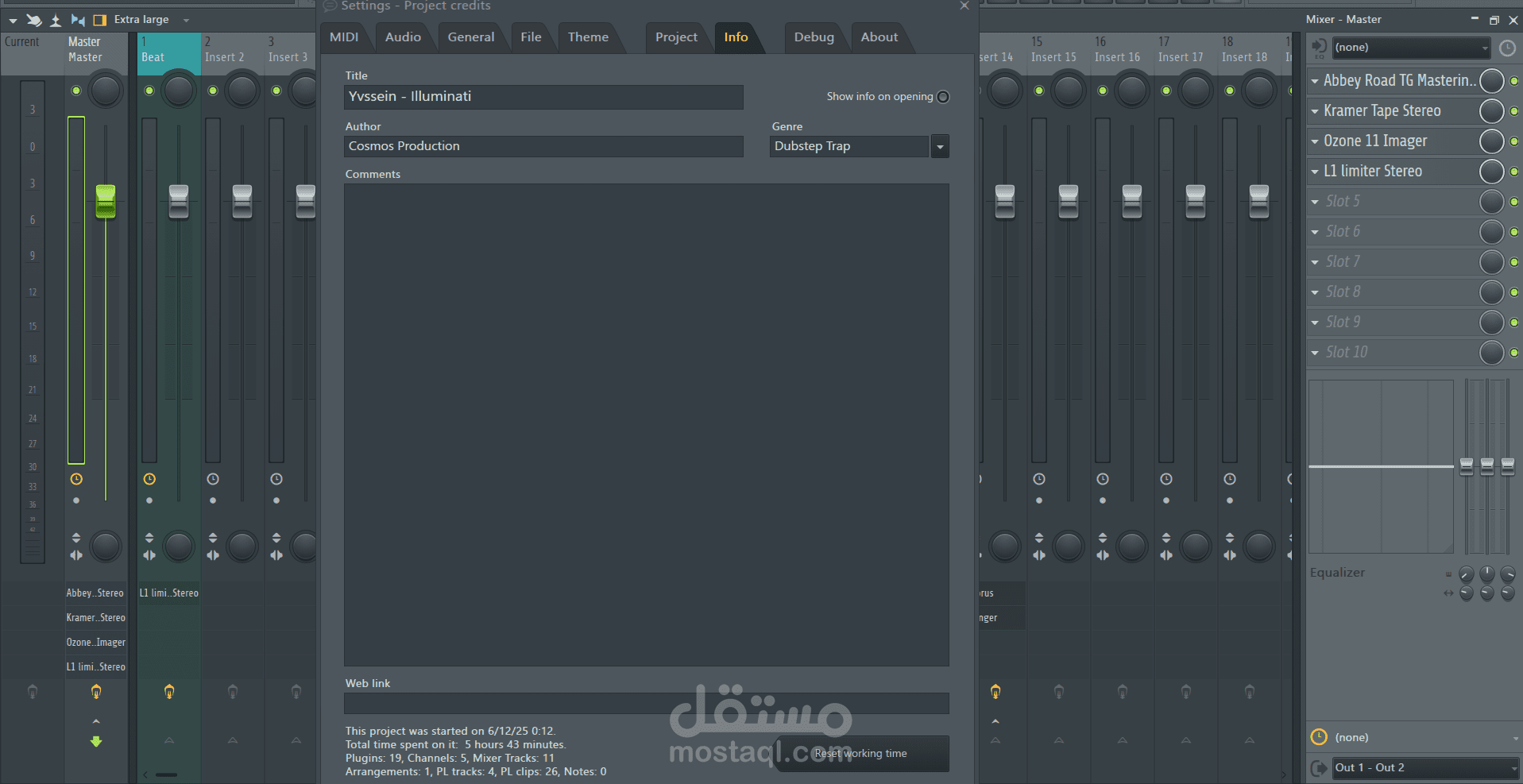Mute Insert 3 with its green LED
The width and height of the screenshot is (1523, 784).
click(276, 91)
